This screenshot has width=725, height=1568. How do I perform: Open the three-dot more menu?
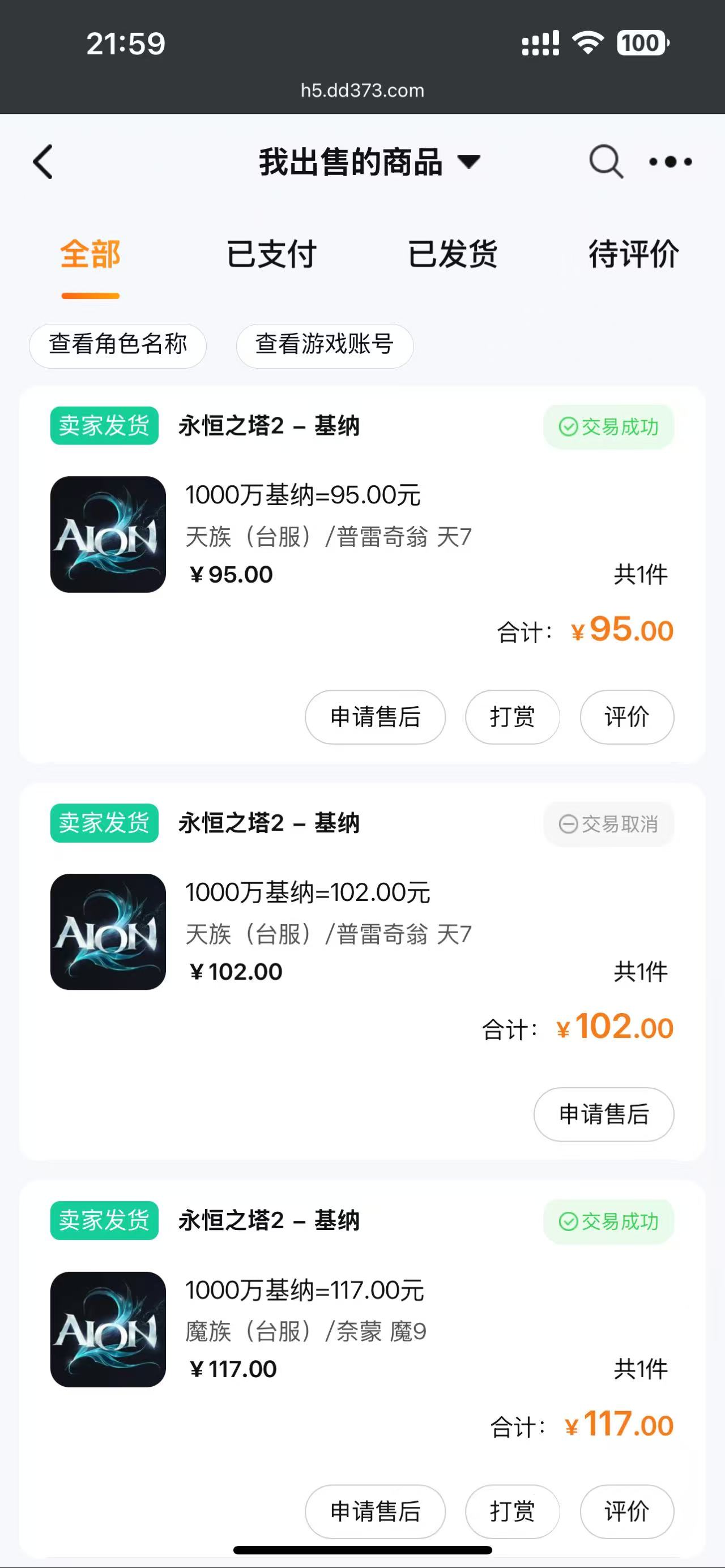pos(670,162)
